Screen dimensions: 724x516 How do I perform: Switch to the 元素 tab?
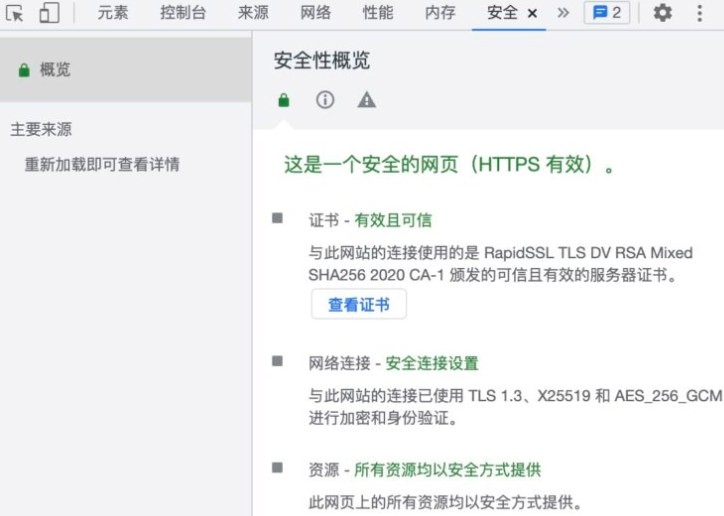113,12
